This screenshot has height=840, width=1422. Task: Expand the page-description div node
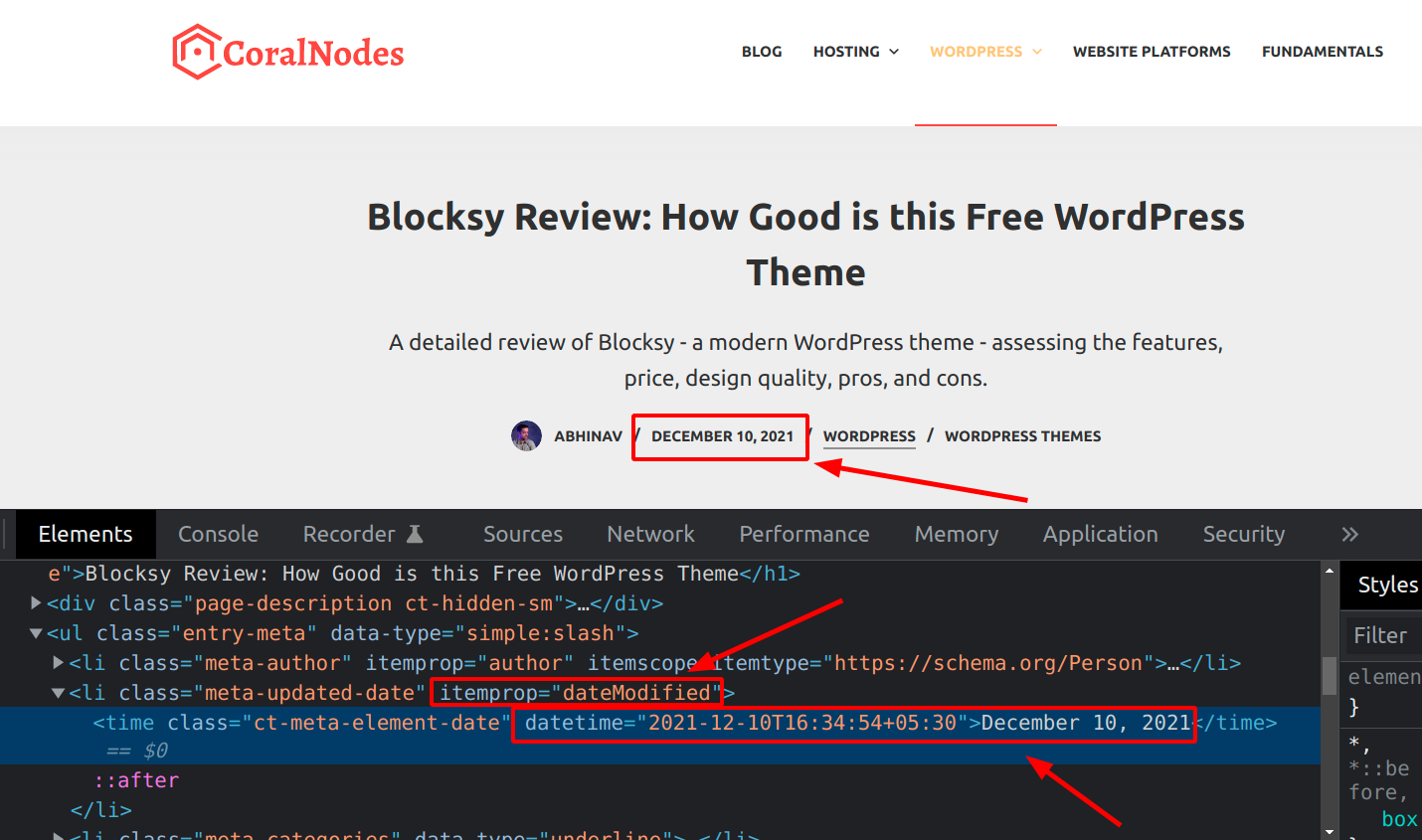coord(37,603)
